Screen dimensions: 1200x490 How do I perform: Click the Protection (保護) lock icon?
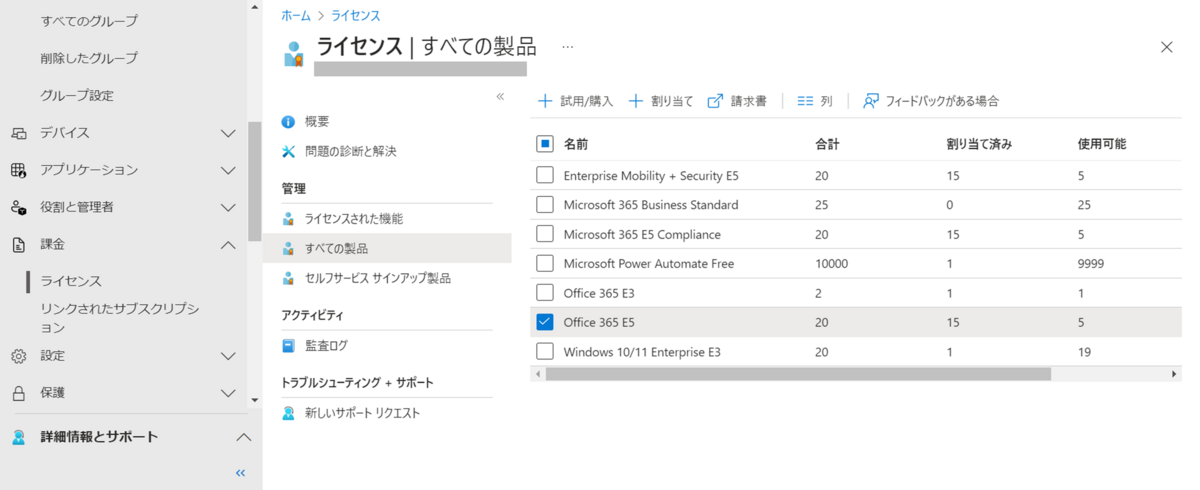tap(18, 393)
